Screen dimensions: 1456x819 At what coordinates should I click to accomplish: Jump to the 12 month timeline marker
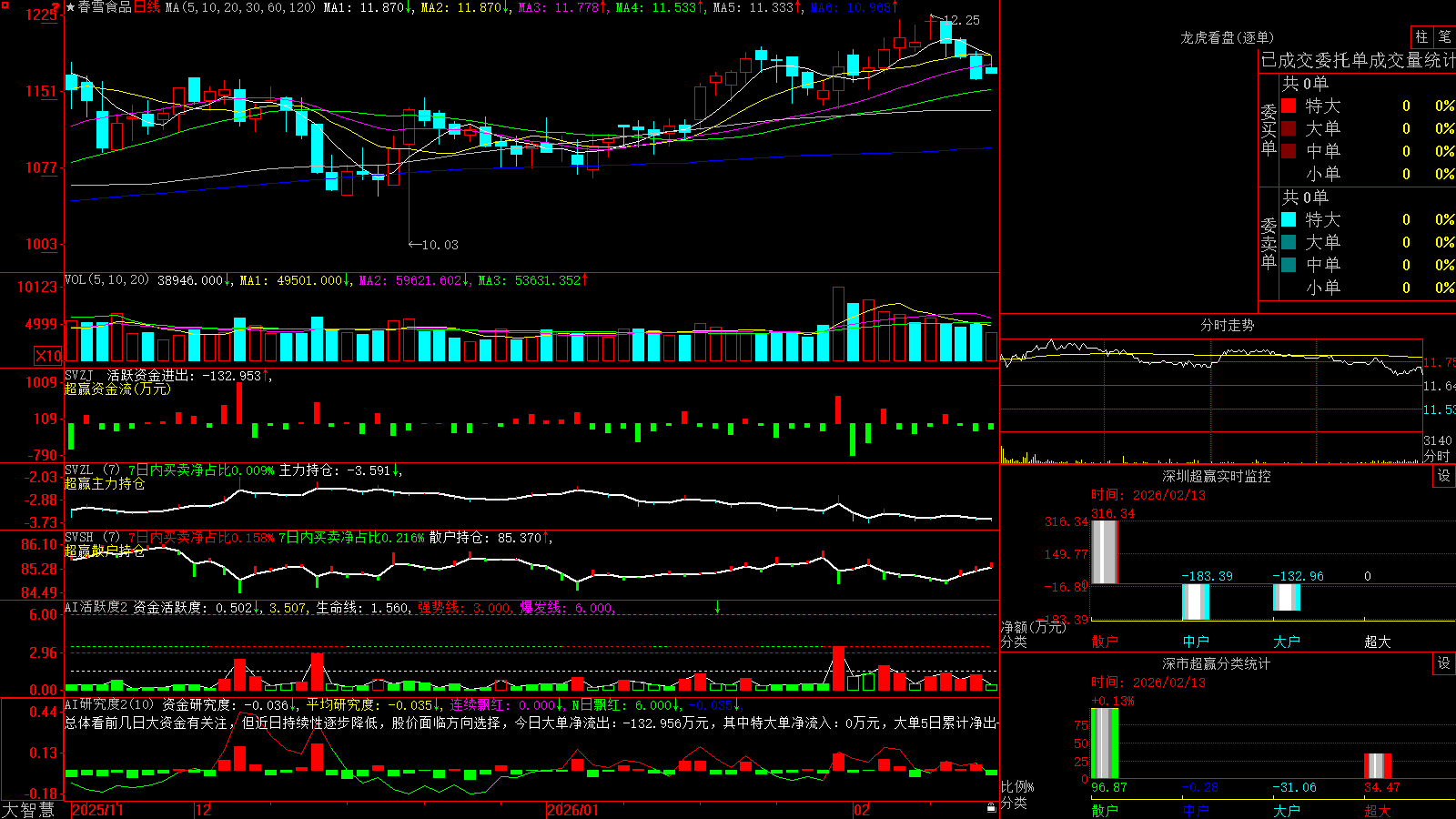[204, 810]
